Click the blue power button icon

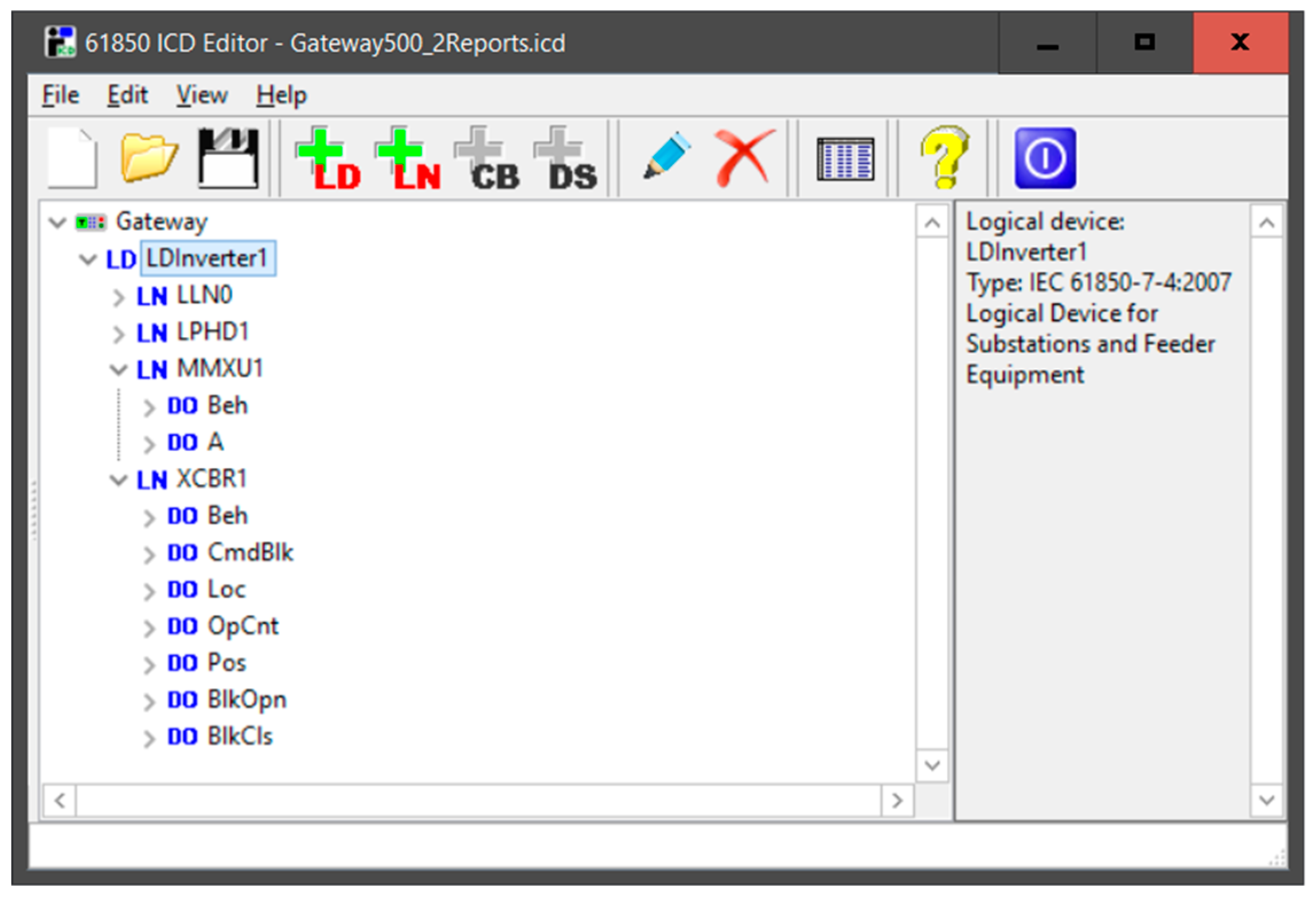tap(1045, 158)
